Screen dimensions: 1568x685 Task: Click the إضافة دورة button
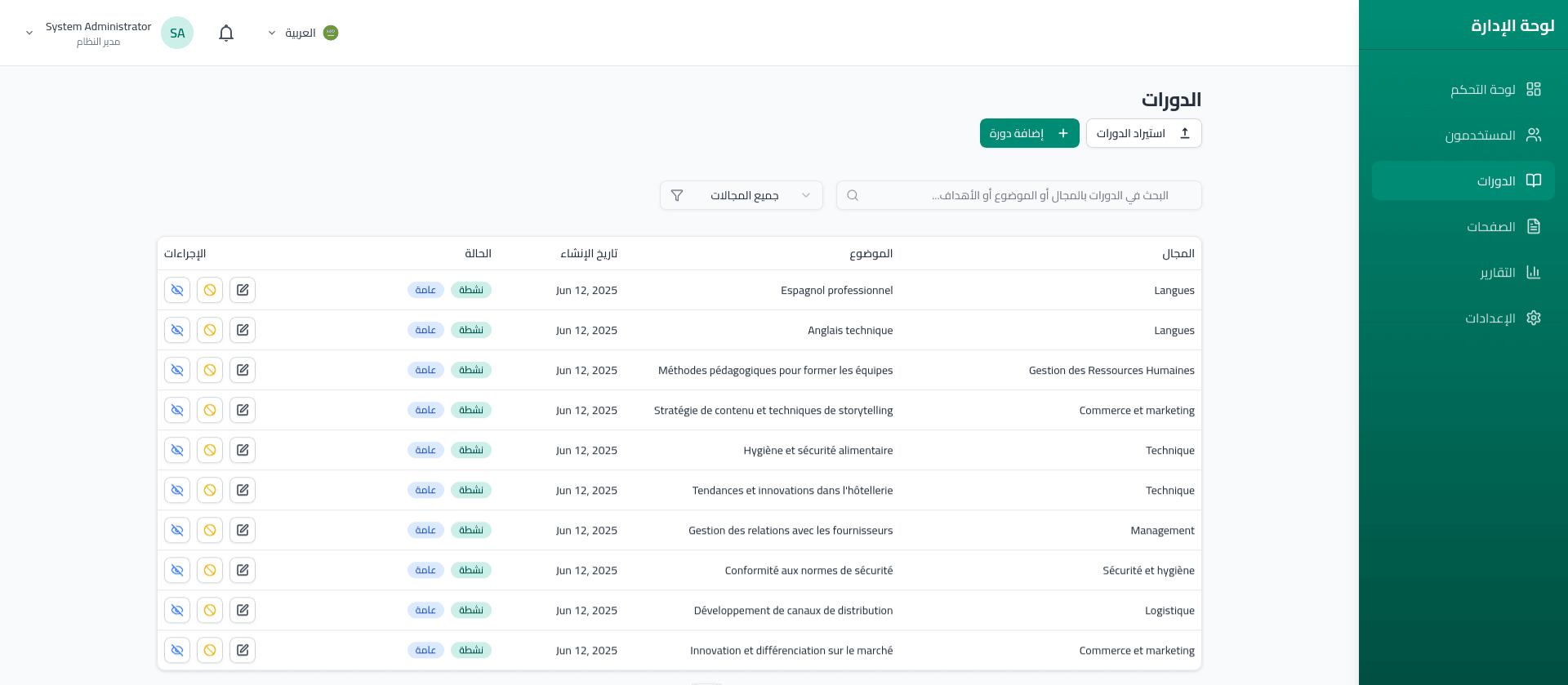(1029, 133)
